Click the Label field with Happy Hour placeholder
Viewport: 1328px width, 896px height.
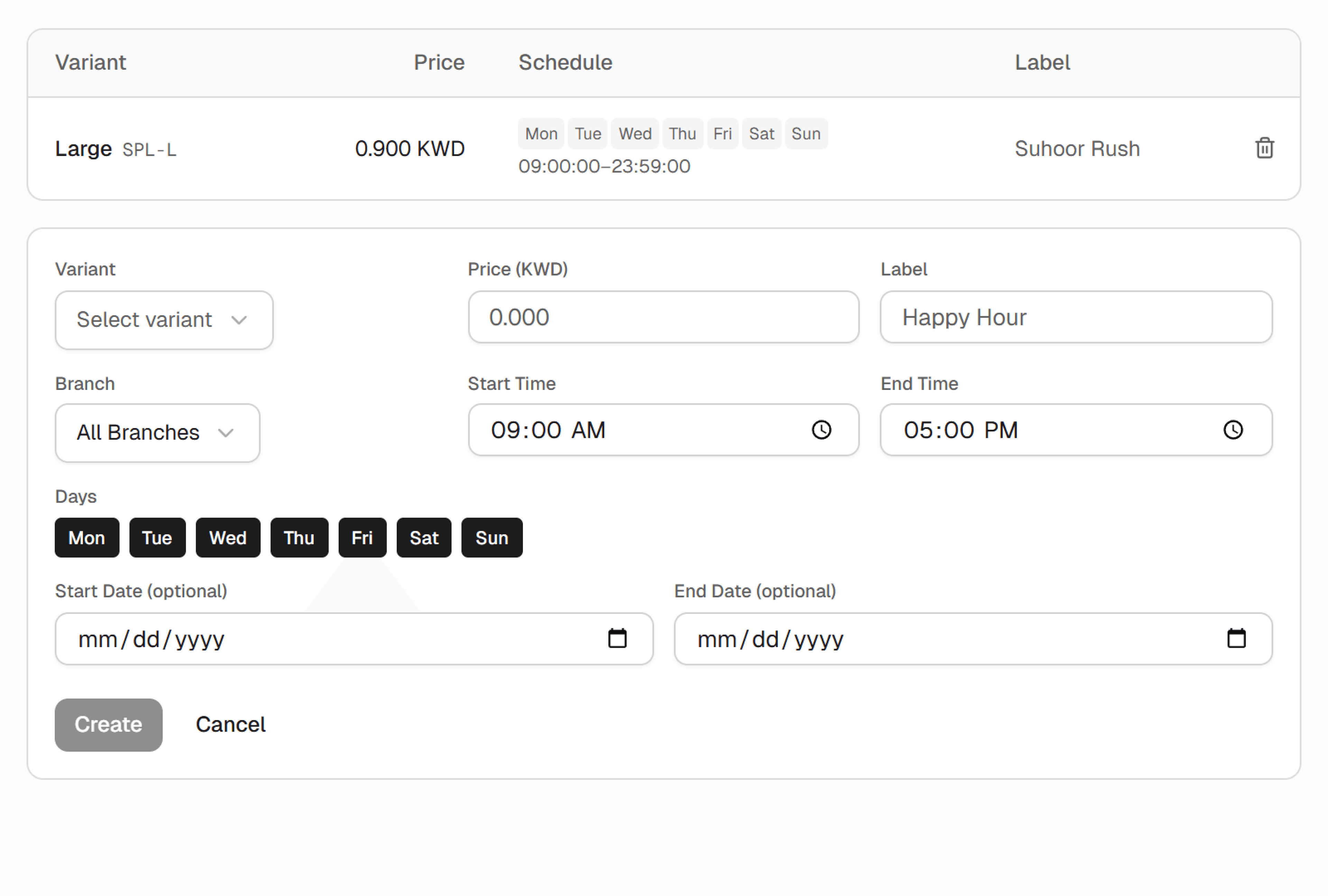[1076, 317]
